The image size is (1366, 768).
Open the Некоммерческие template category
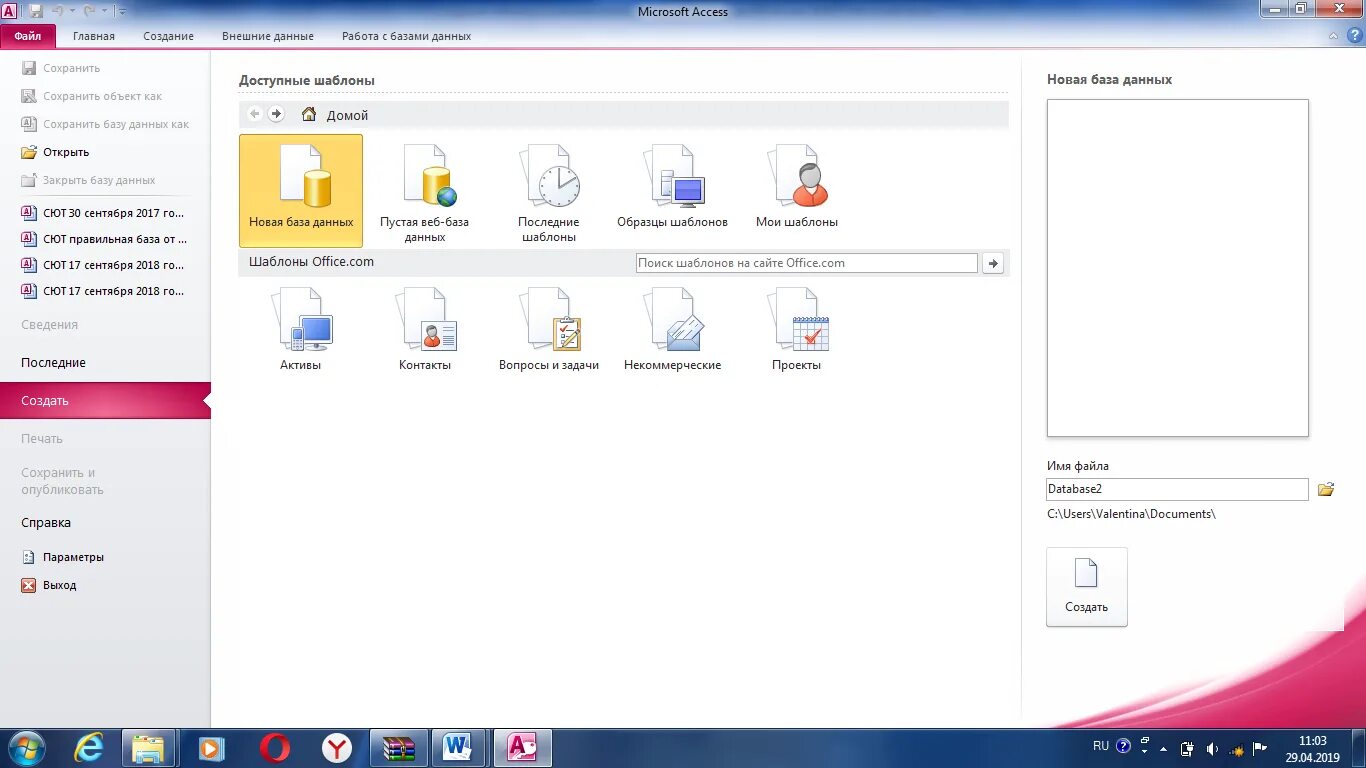(672, 330)
